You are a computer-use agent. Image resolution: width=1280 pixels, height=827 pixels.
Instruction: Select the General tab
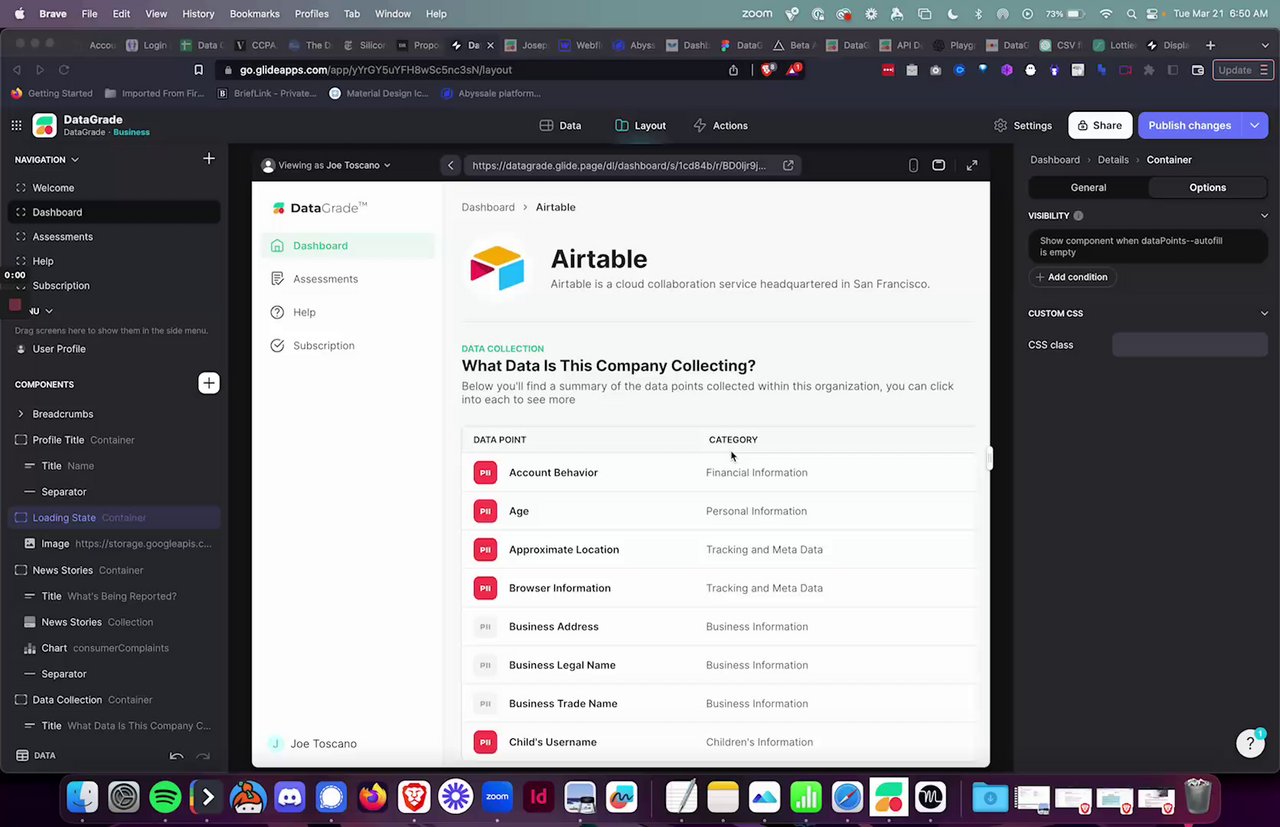click(x=1088, y=187)
